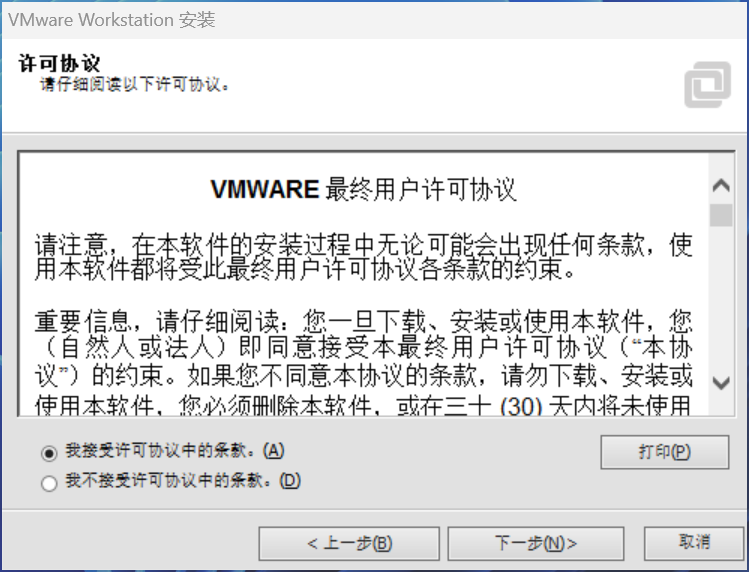The image size is (749, 572).
Task: Cancel installation using 取消 button
Action: (694, 542)
